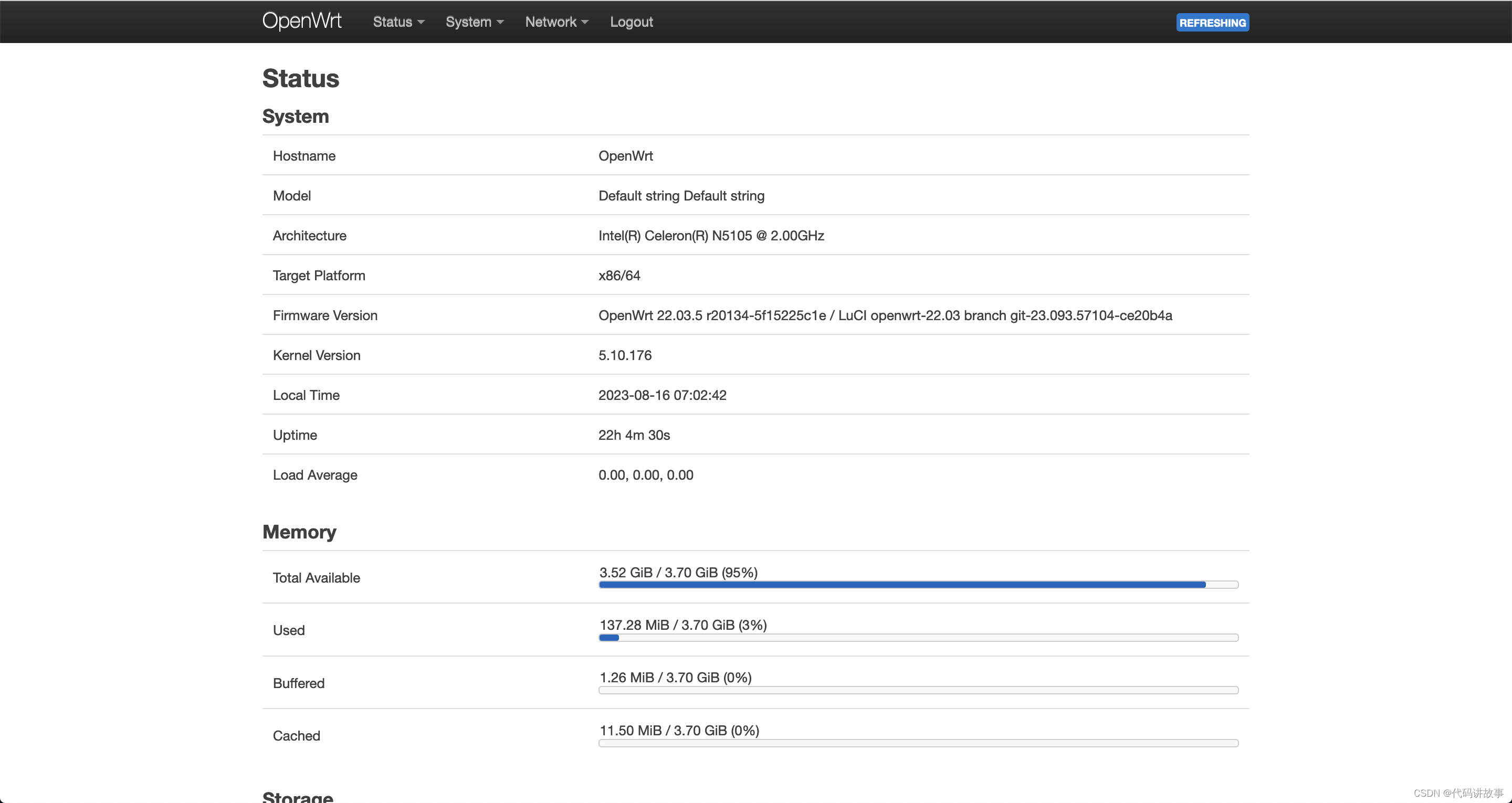Click the Status page heading
The image size is (1512, 803).
tap(300, 78)
